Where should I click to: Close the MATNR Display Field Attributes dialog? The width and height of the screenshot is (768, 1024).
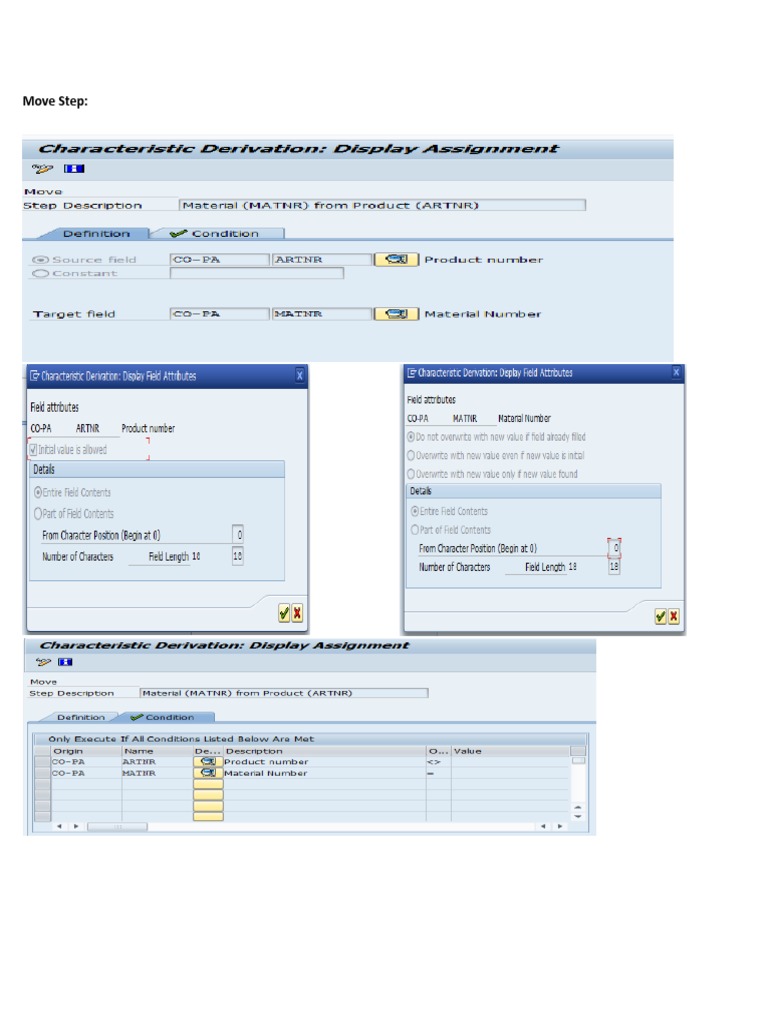[677, 372]
